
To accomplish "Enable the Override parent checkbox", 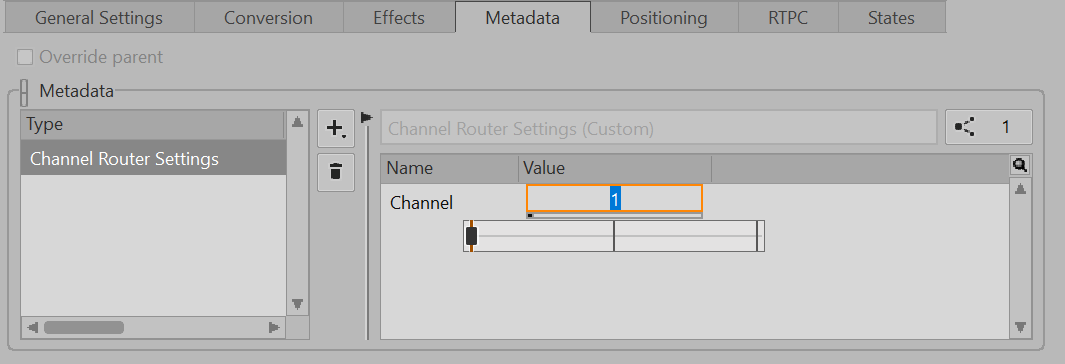I will 25,57.
